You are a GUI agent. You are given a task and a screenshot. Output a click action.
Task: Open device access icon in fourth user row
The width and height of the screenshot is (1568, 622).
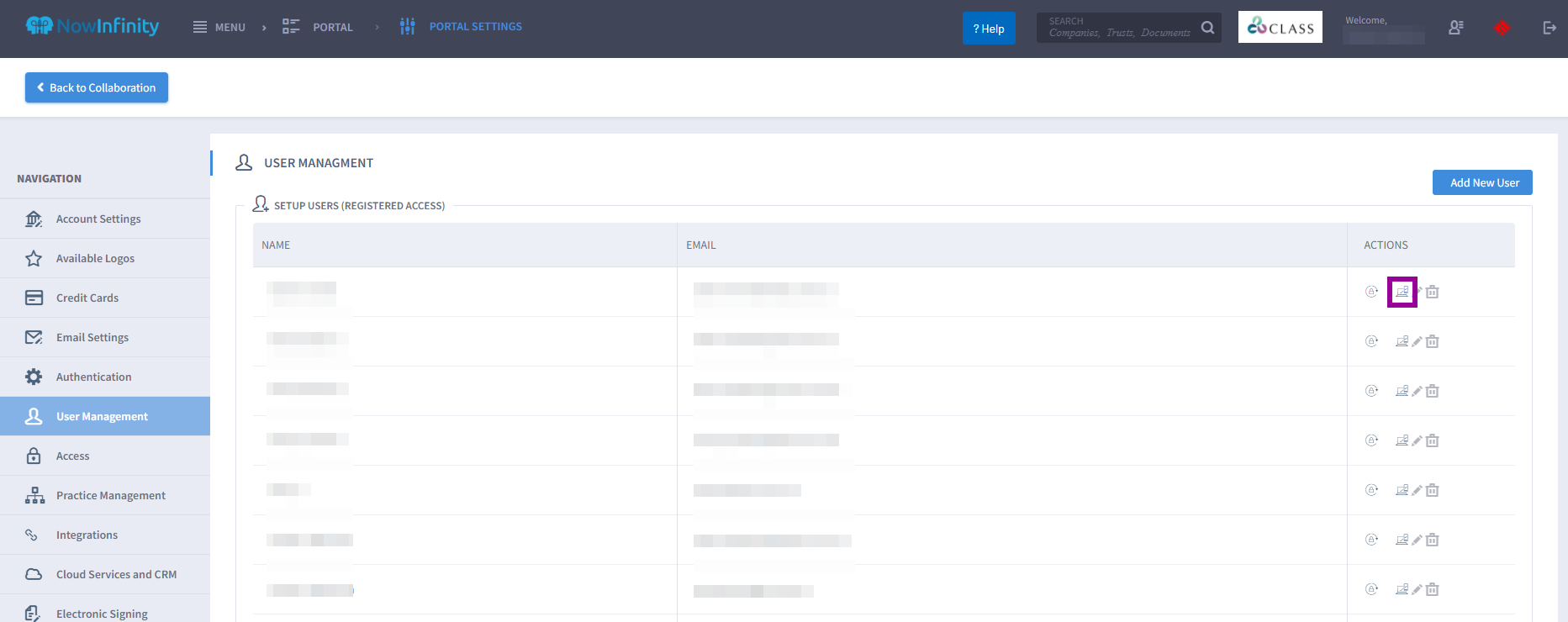tap(1402, 440)
